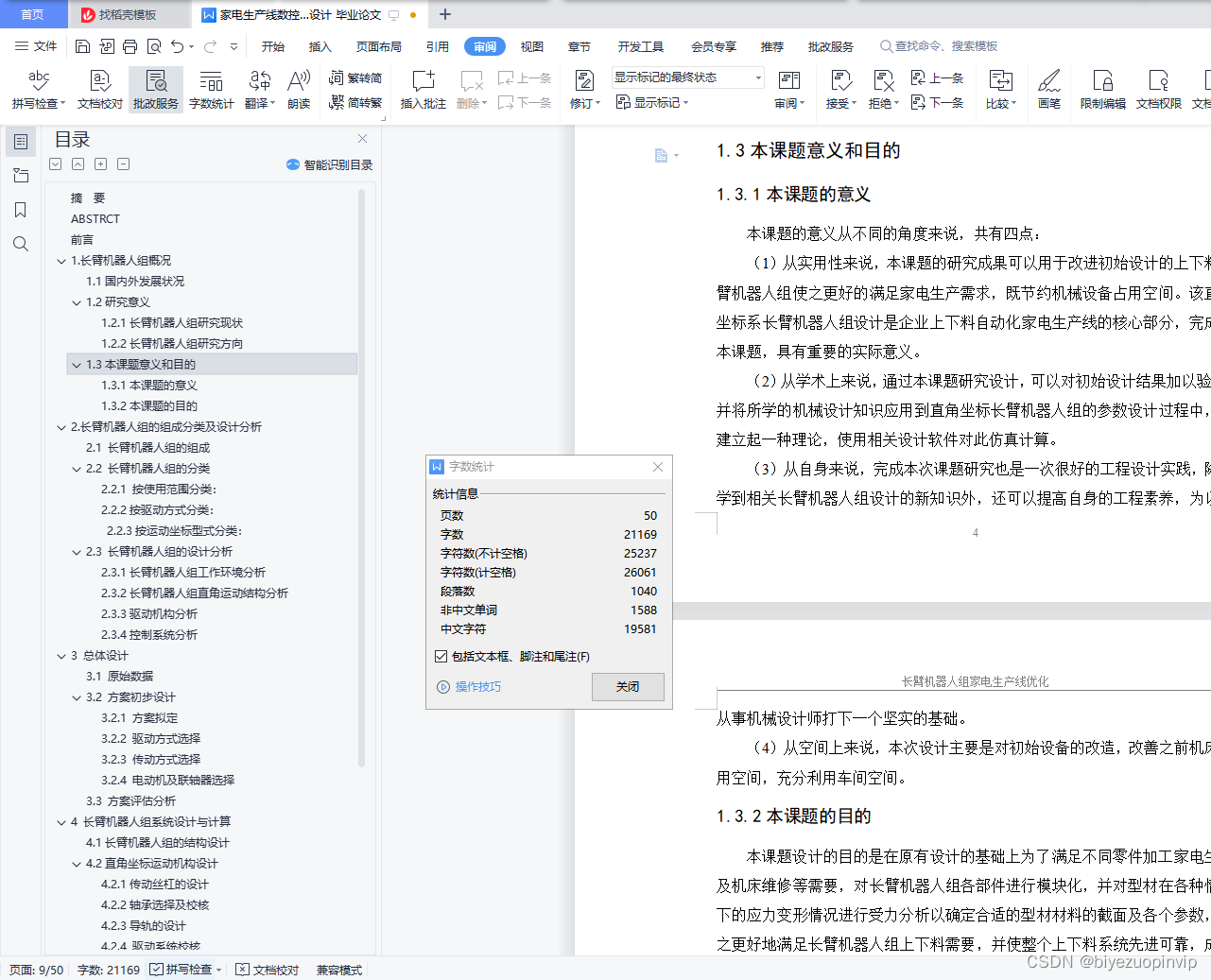This screenshot has height=980, width=1211.
Task: Open Compare documents (比较)
Action: [1001, 90]
